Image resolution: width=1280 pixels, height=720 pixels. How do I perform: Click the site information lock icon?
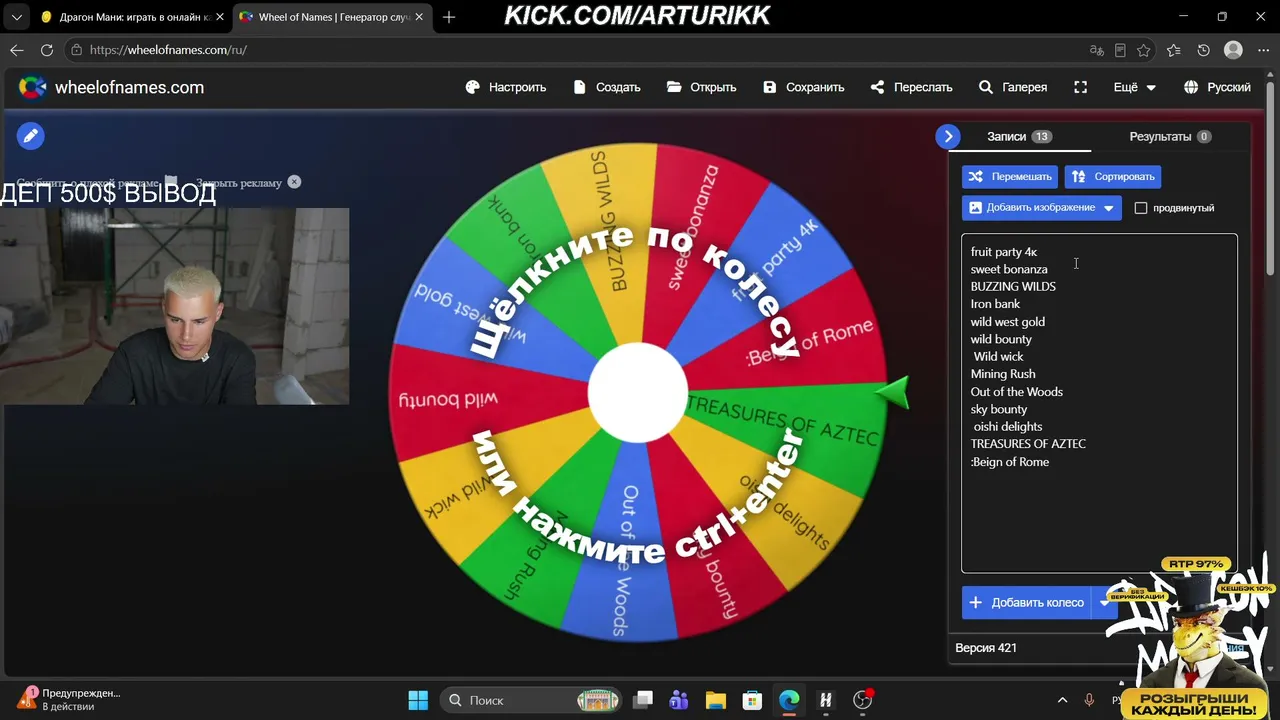76,50
